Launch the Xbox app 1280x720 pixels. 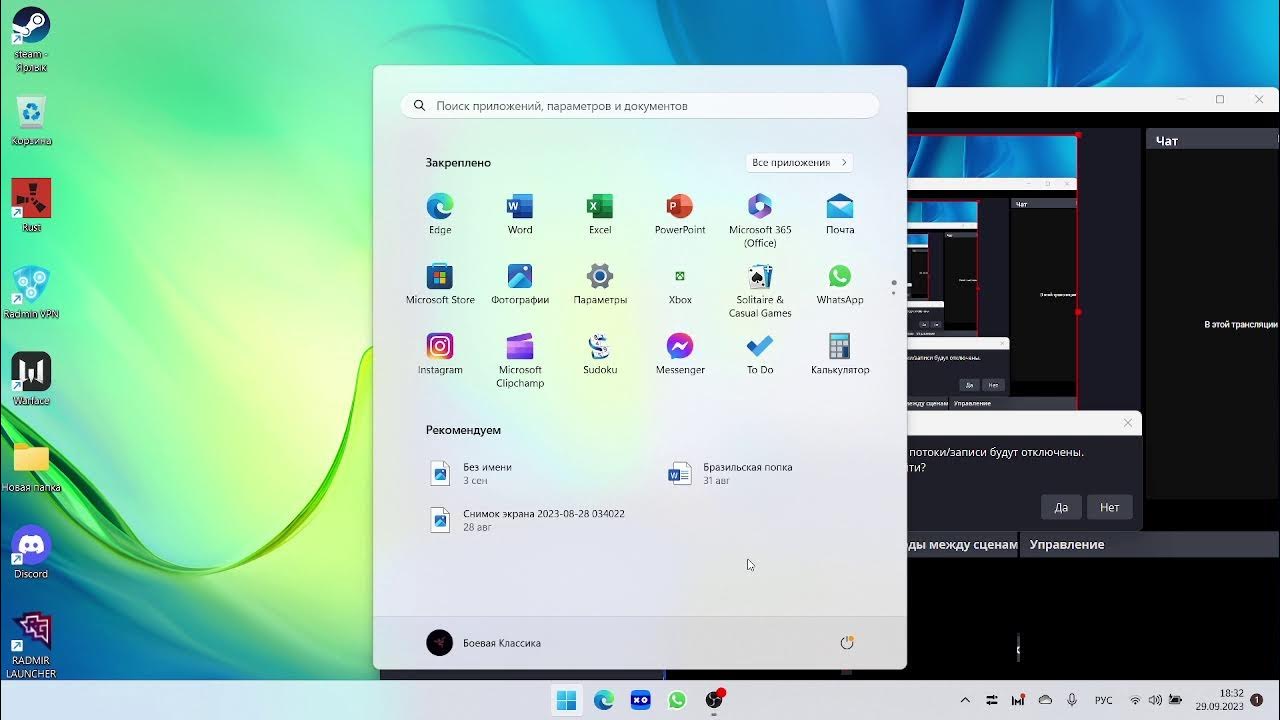coord(680,284)
